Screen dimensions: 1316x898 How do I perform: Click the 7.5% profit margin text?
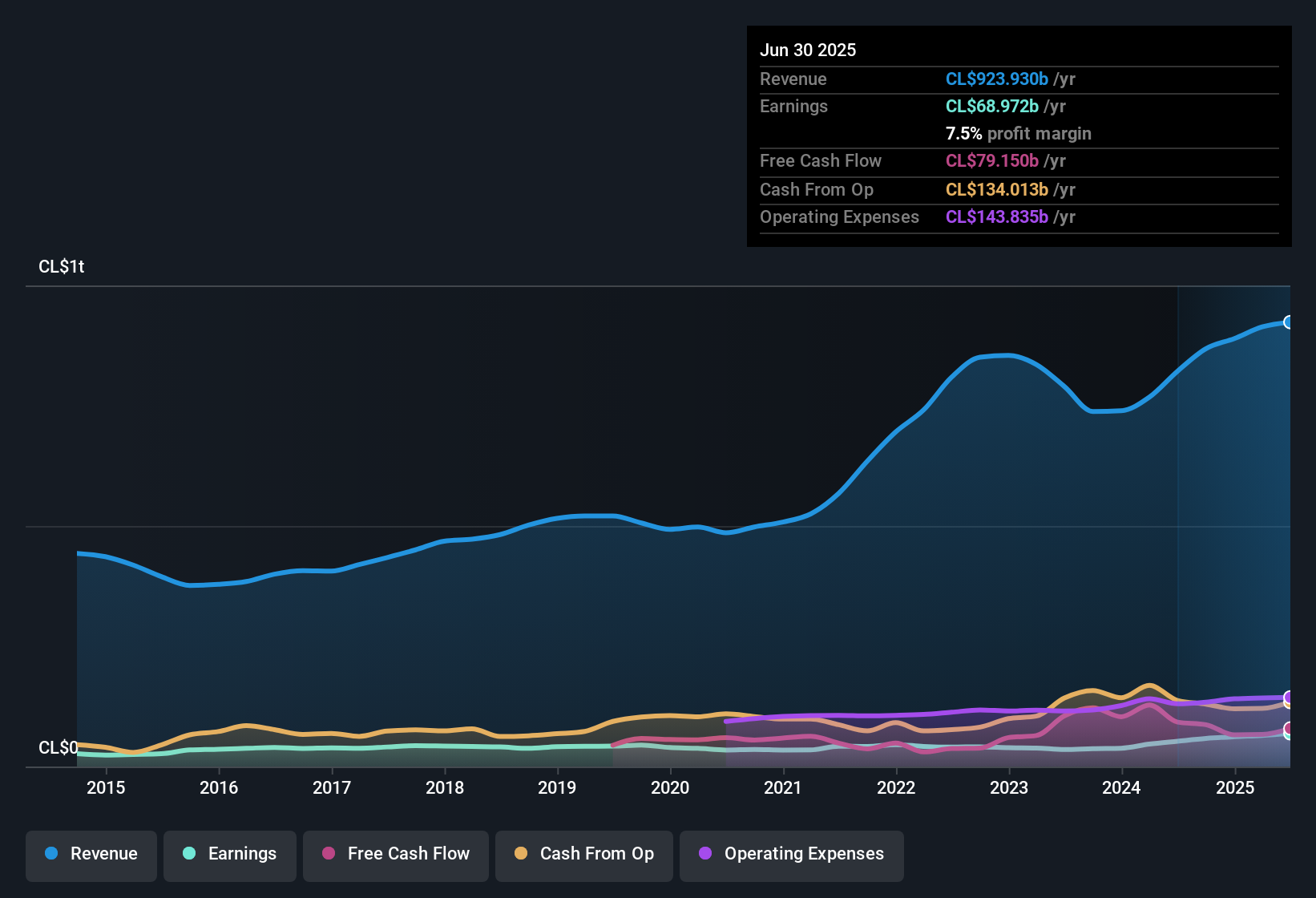(1019, 134)
